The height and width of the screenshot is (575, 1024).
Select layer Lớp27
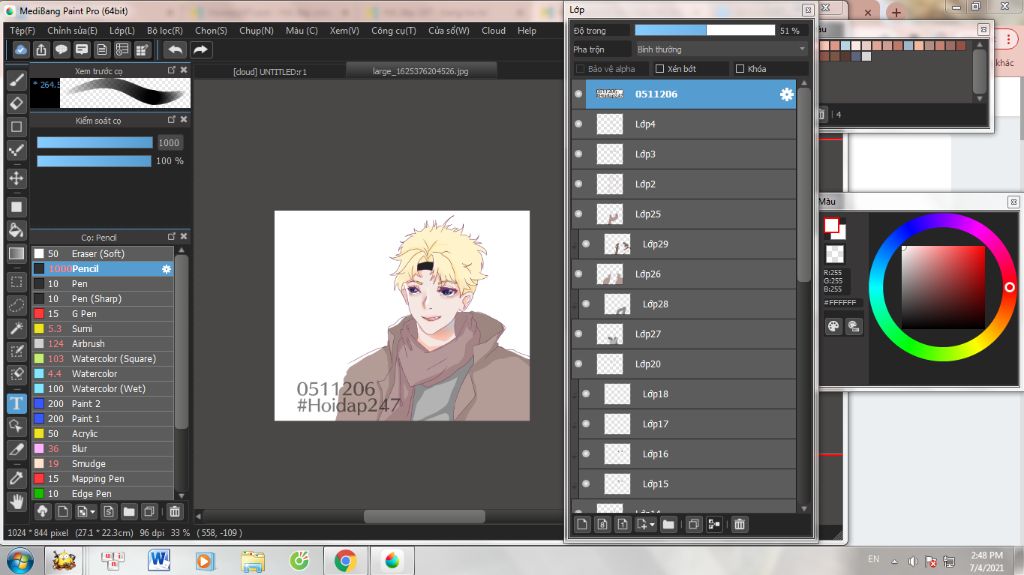click(684, 334)
